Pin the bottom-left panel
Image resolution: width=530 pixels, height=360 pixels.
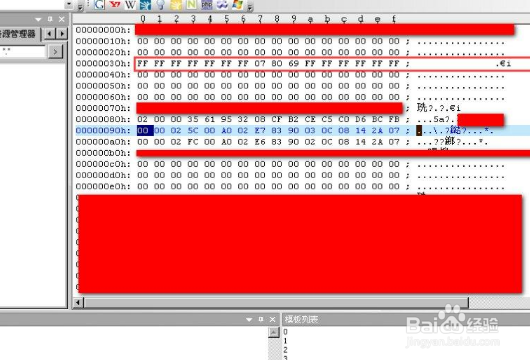click(x=261, y=319)
